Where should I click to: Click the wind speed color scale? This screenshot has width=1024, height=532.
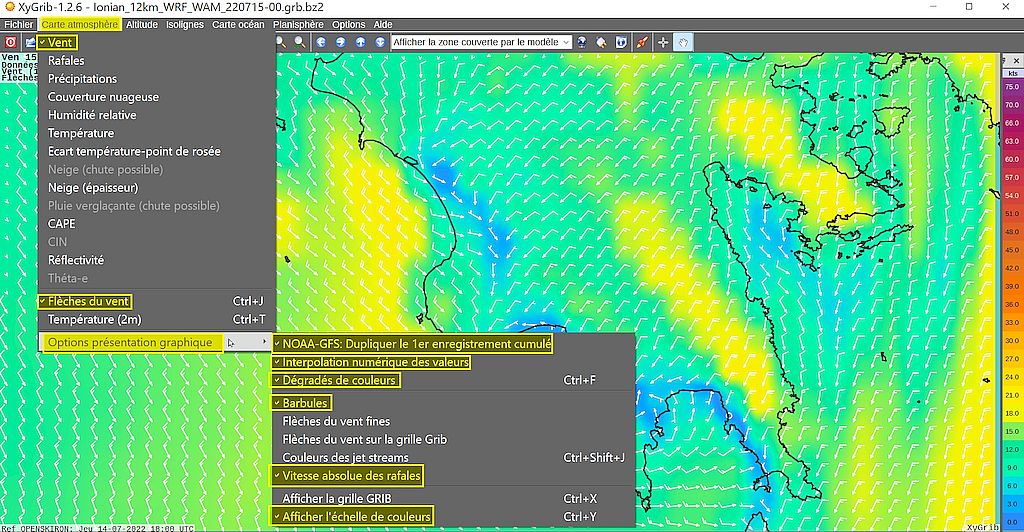click(x=1011, y=270)
